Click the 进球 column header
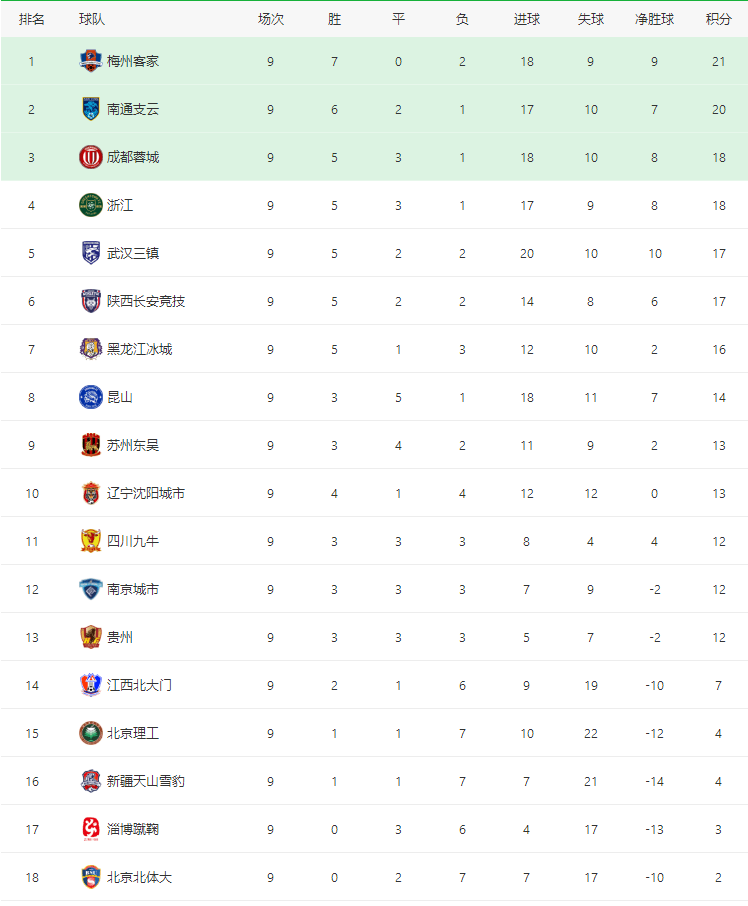 (x=527, y=19)
